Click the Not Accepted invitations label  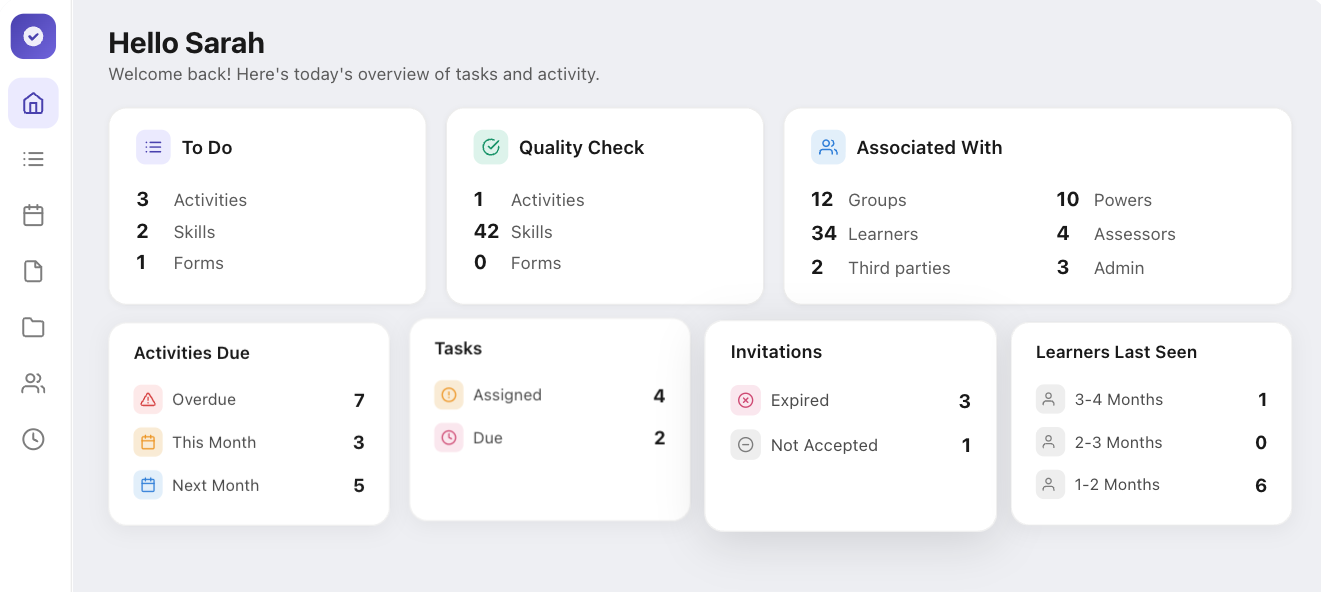coord(824,445)
